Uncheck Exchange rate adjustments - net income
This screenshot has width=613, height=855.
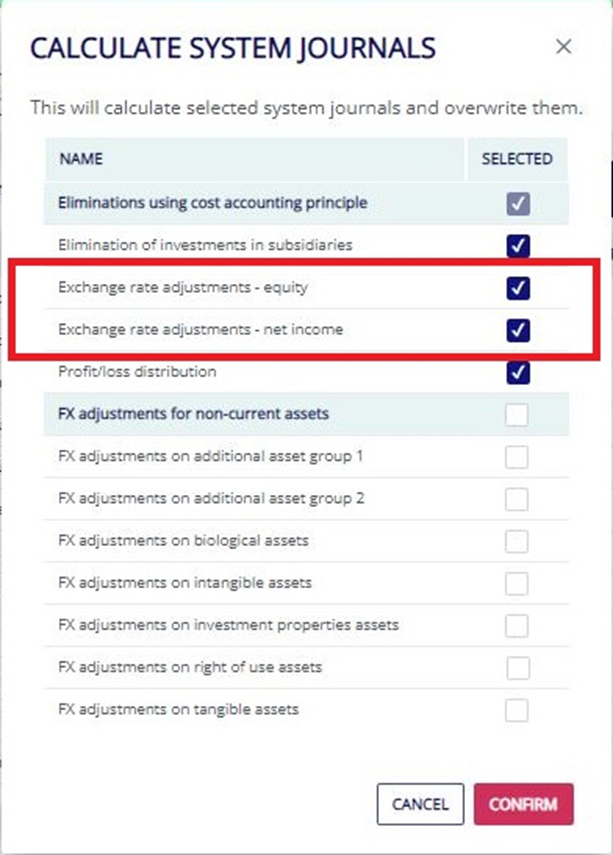point(518,330)
